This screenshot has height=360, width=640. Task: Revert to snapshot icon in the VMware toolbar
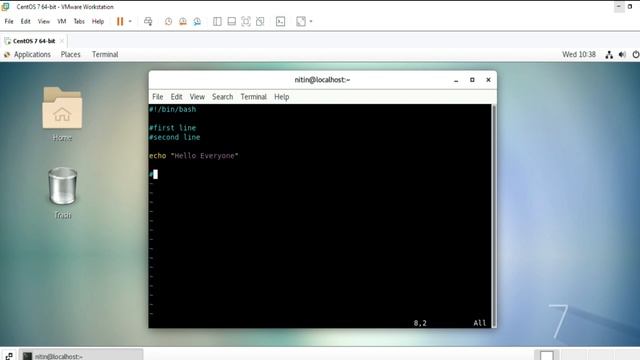[182, 21]
